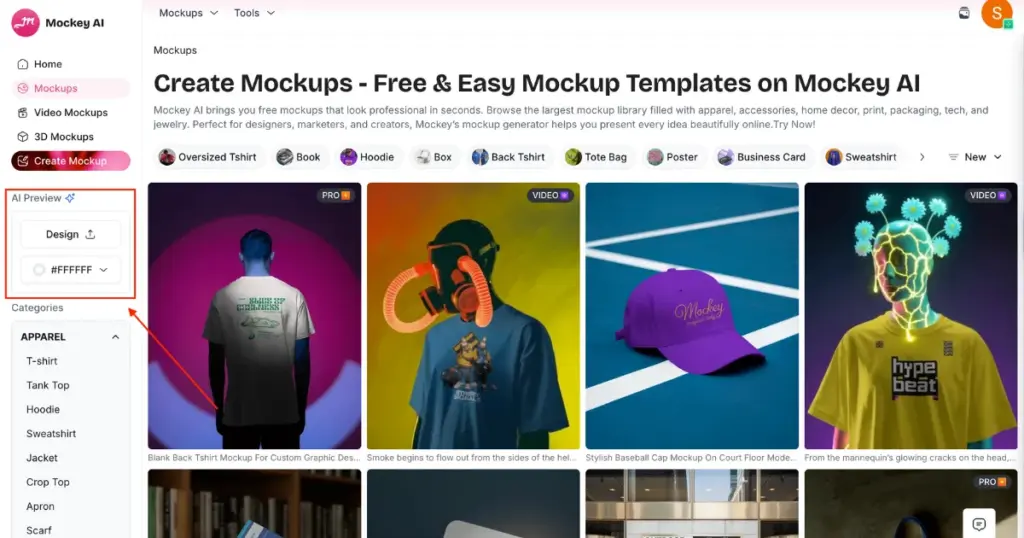Open the chat support icon
The image size is (1024, 538).
coord(978,524)
